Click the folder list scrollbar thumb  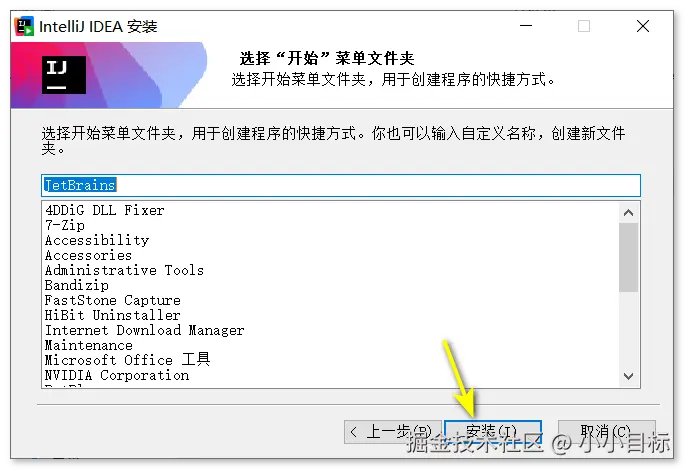pos(628,257)
